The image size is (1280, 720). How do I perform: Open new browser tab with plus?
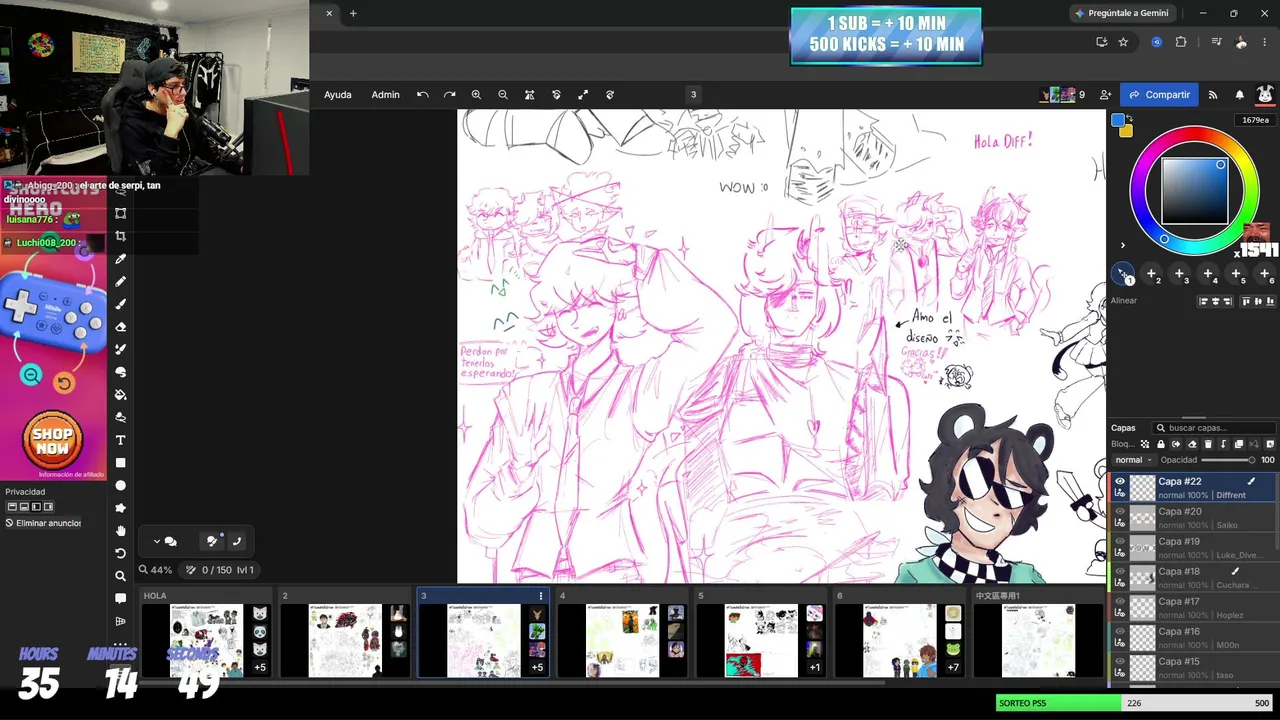[353, 13]
